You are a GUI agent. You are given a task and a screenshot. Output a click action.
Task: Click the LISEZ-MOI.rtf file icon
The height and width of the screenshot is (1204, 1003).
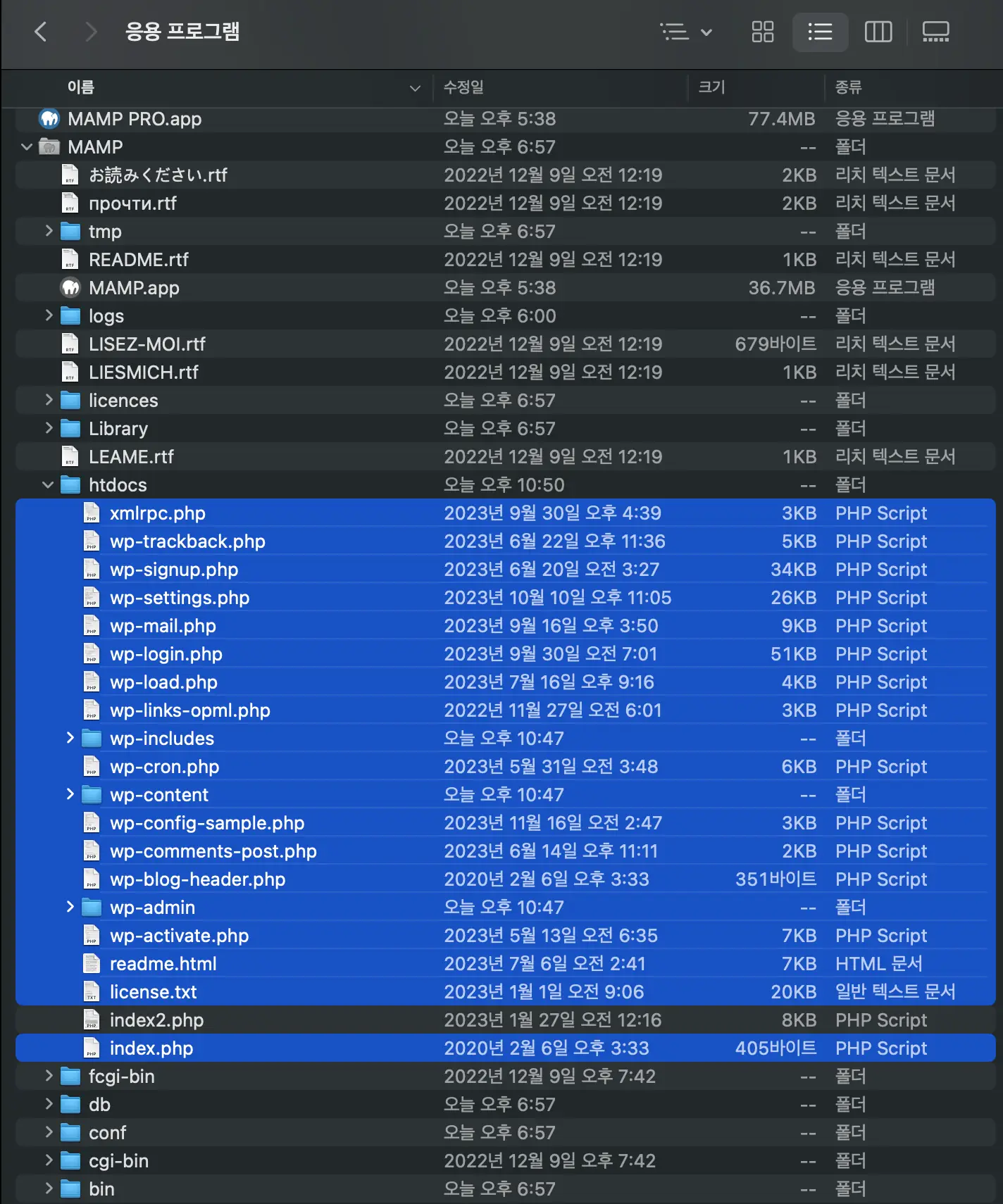click(x=70, y=344)
